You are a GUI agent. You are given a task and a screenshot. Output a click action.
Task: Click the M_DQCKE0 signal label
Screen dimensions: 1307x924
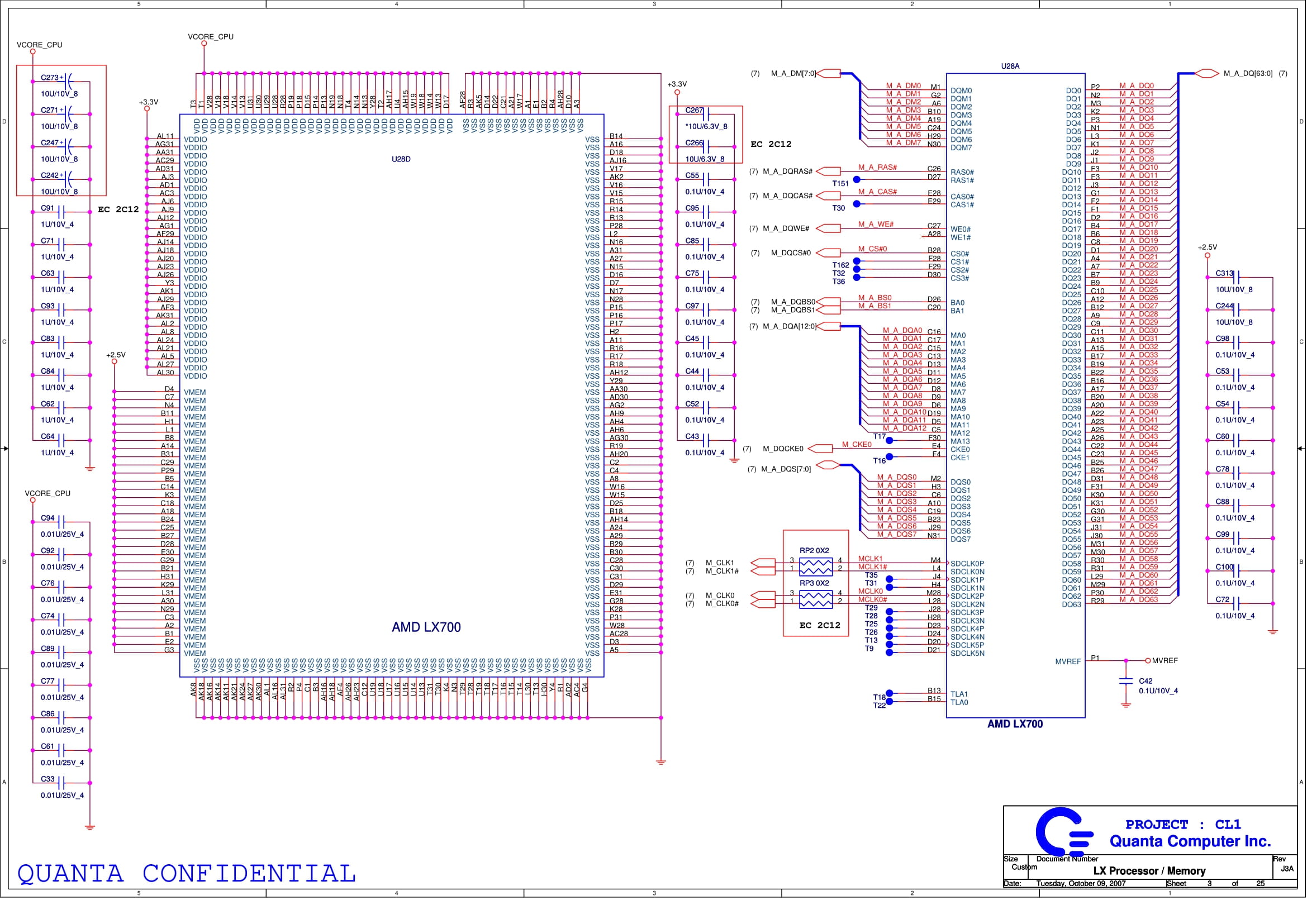tap(783, 449)
